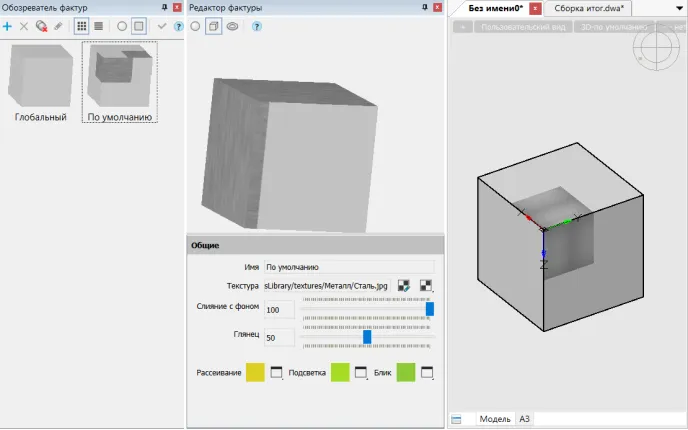The height and width of the screenshot is (430, 688).
Task: Click the Глянец slider handle
Action: (x=367, y=337)
